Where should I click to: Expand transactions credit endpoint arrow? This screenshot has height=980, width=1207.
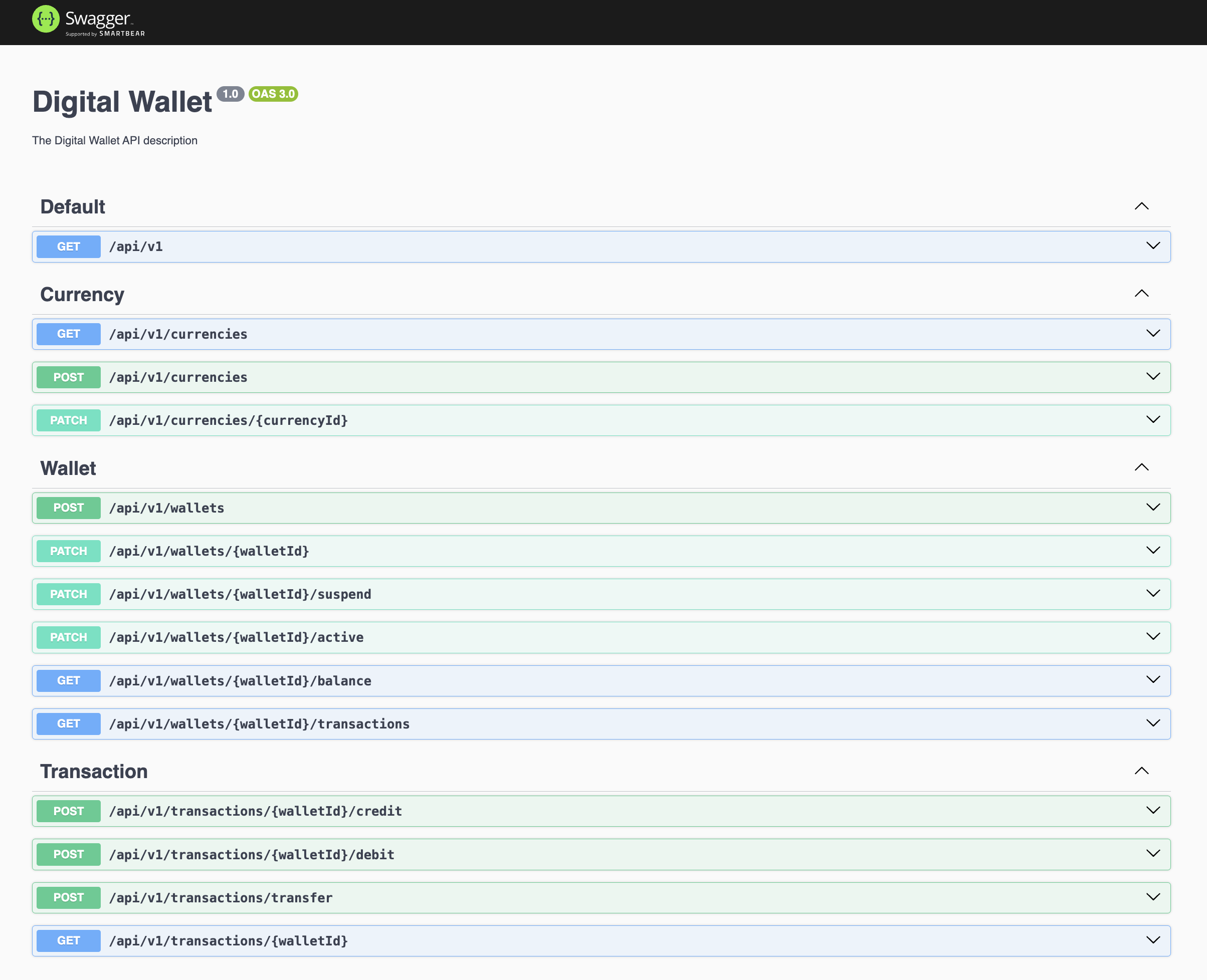pyautogui.click(x=1153, y=811)
